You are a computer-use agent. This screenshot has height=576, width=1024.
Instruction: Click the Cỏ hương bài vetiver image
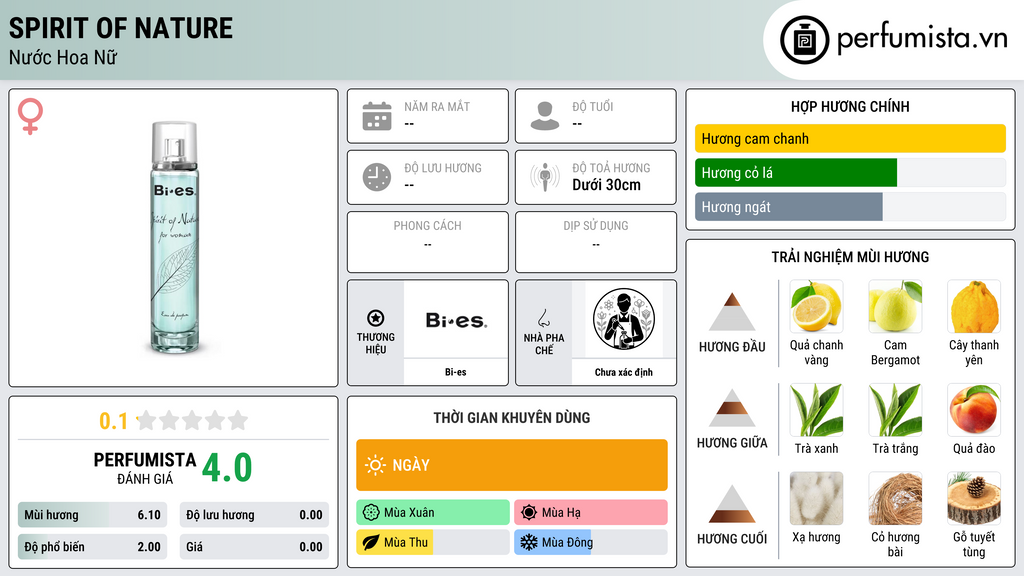[x=895, y=498]
